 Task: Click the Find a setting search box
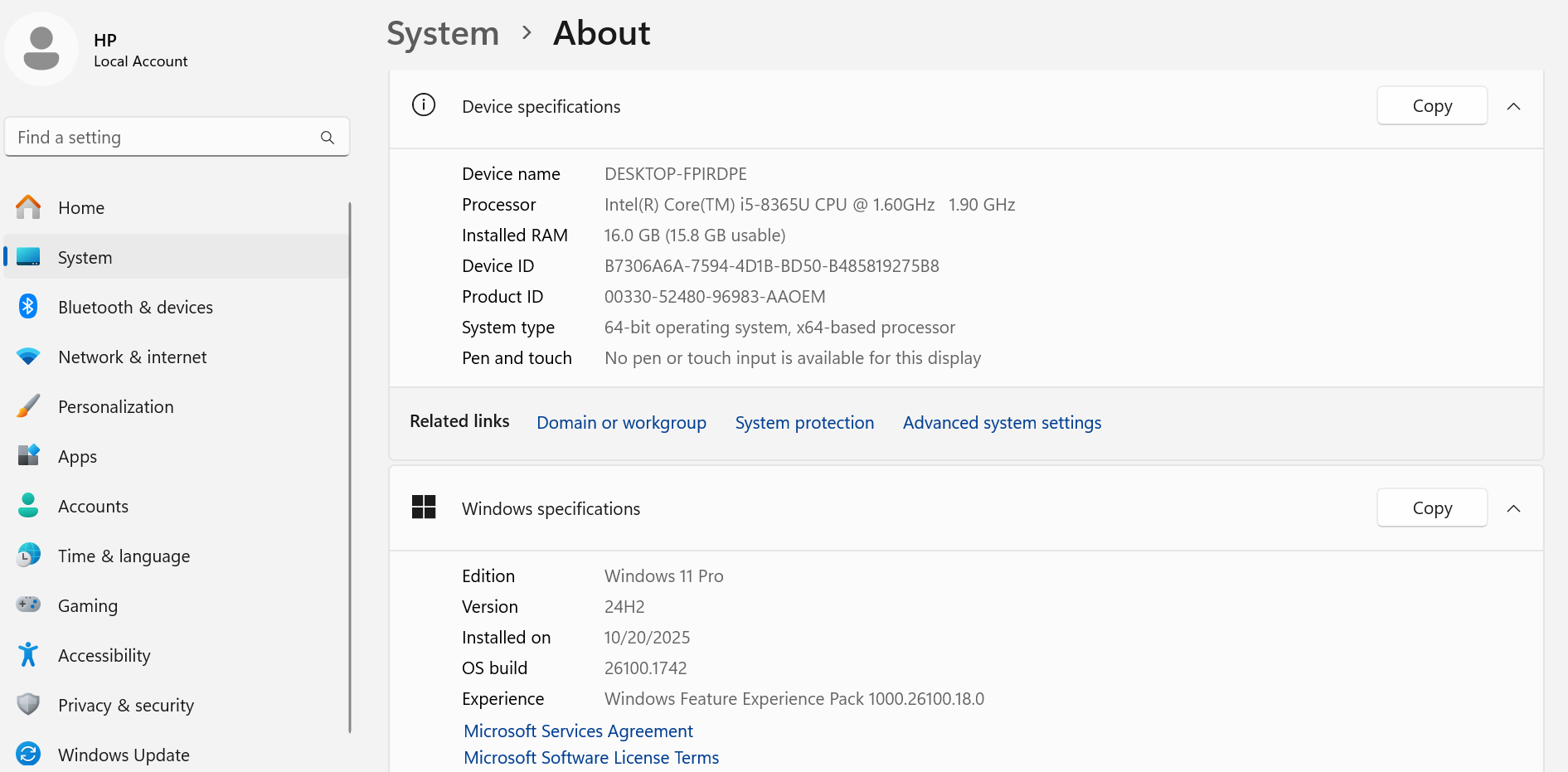(x=166, y=138)
